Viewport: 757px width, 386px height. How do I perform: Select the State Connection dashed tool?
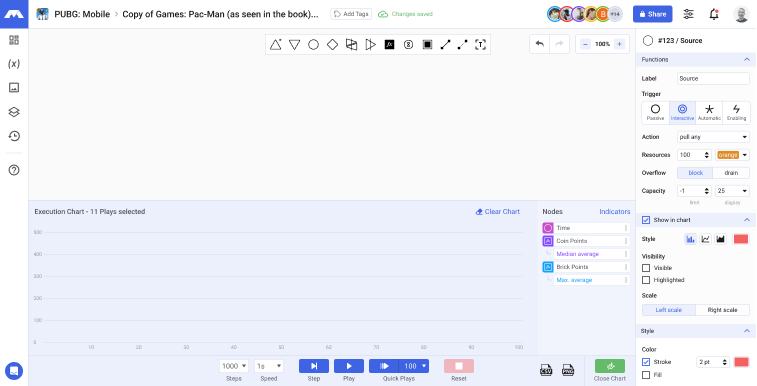[463, 45]
